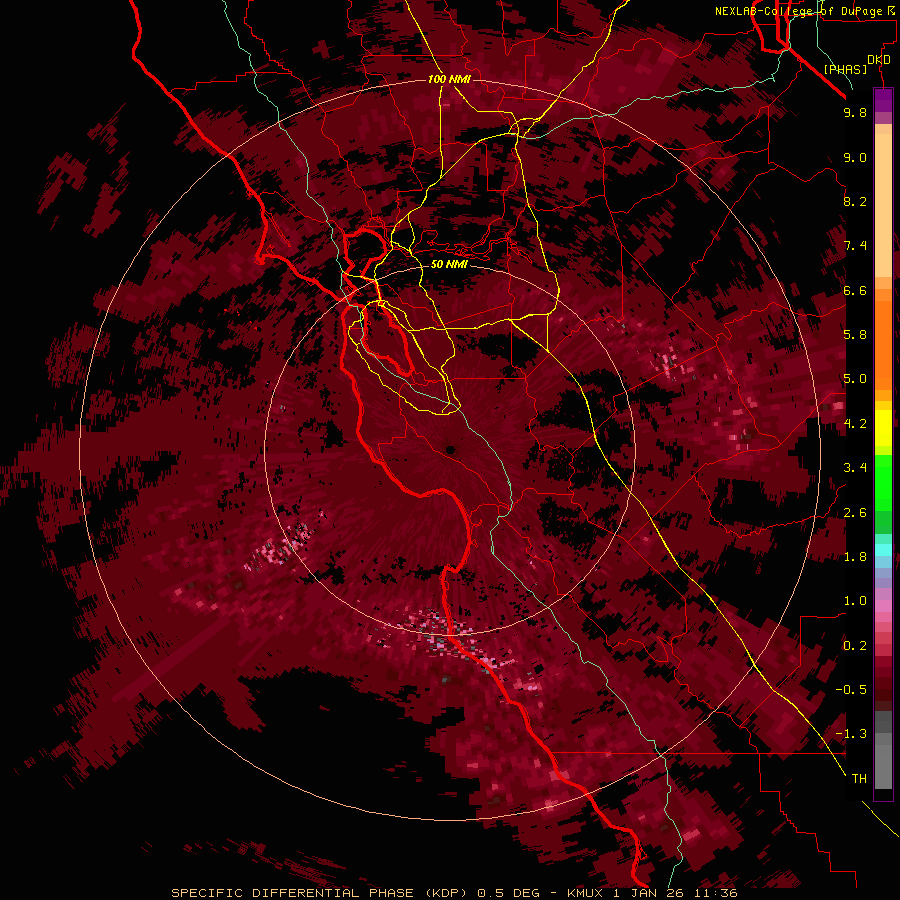Click the 5.0 value on the color scale
This screenshot has width=900, height=900.
point(855,379)
